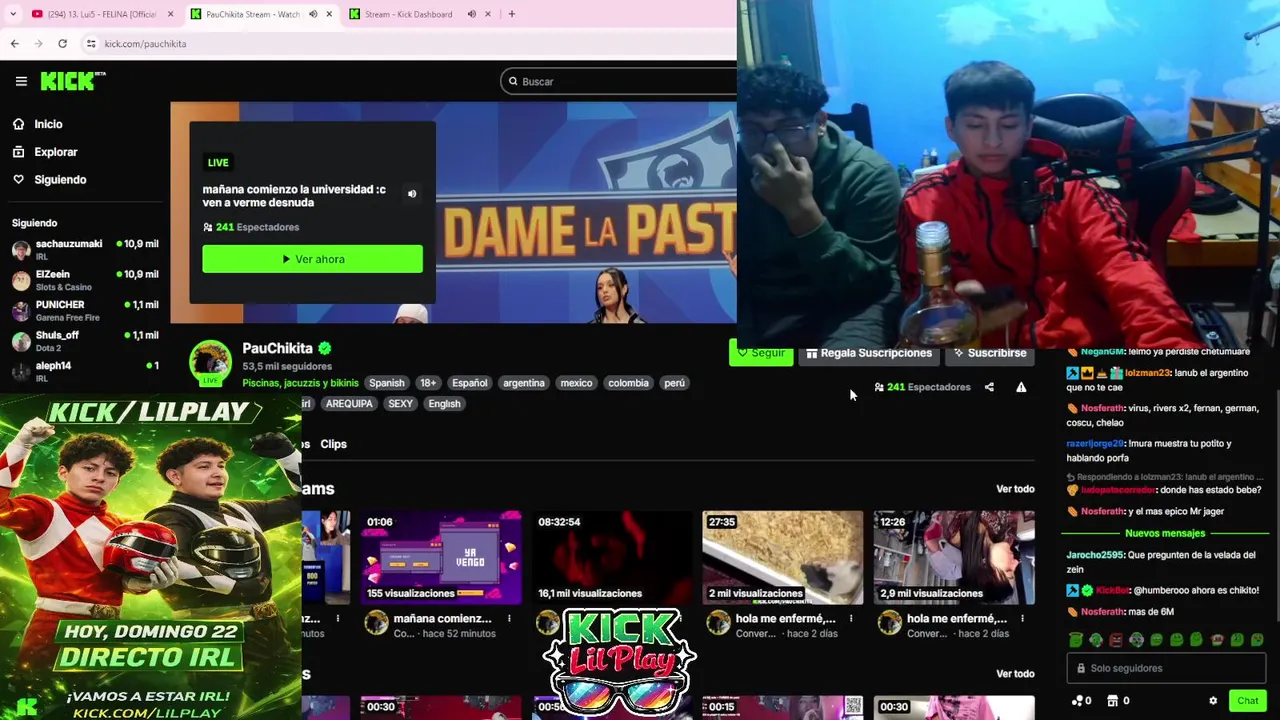Image resolution: width=1280 pixels, height=720 pixels.
Task: Open options for 12:26 'hola me enfermé' video
Action: pyautogui.click(x=1022, y=619)
